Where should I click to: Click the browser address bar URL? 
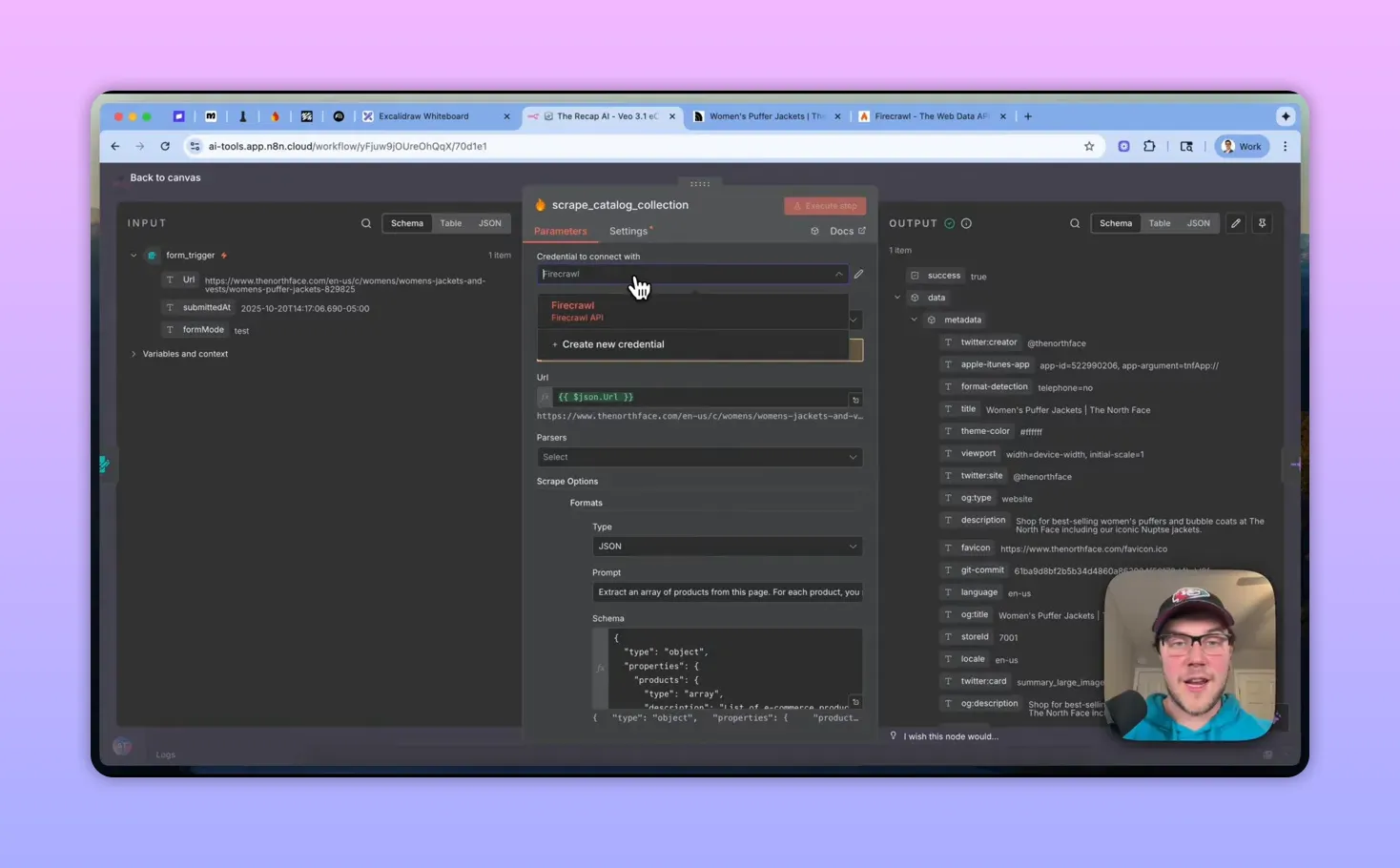tap(348, 146)
